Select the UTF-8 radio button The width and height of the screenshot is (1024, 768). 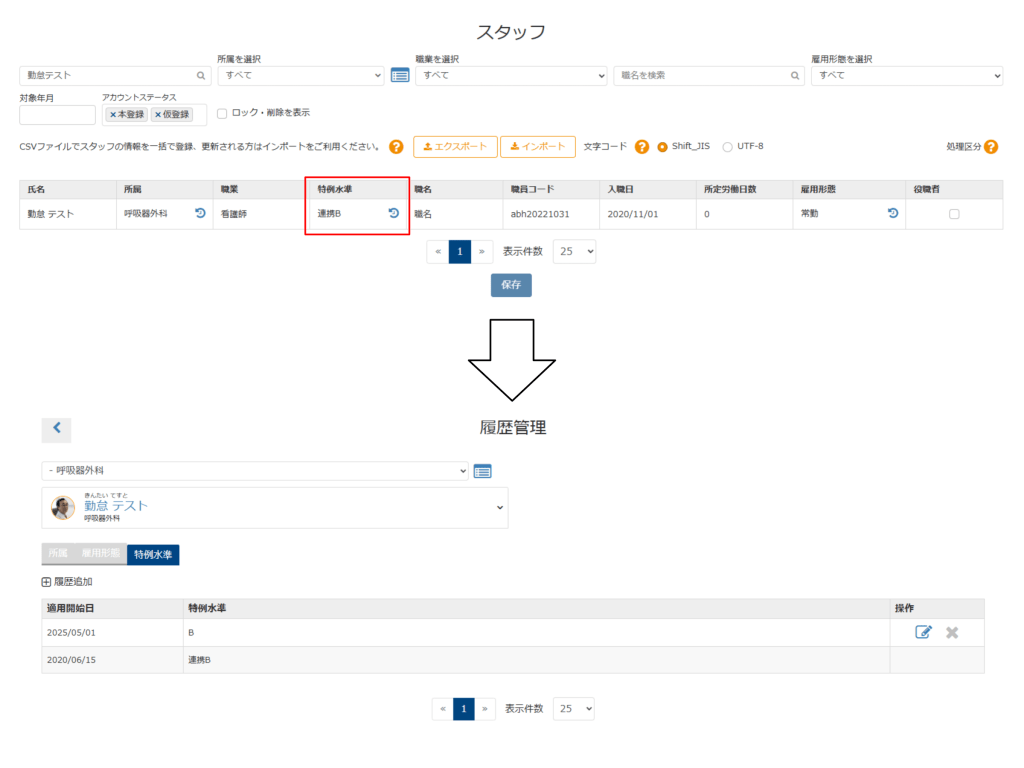(727, 147)
